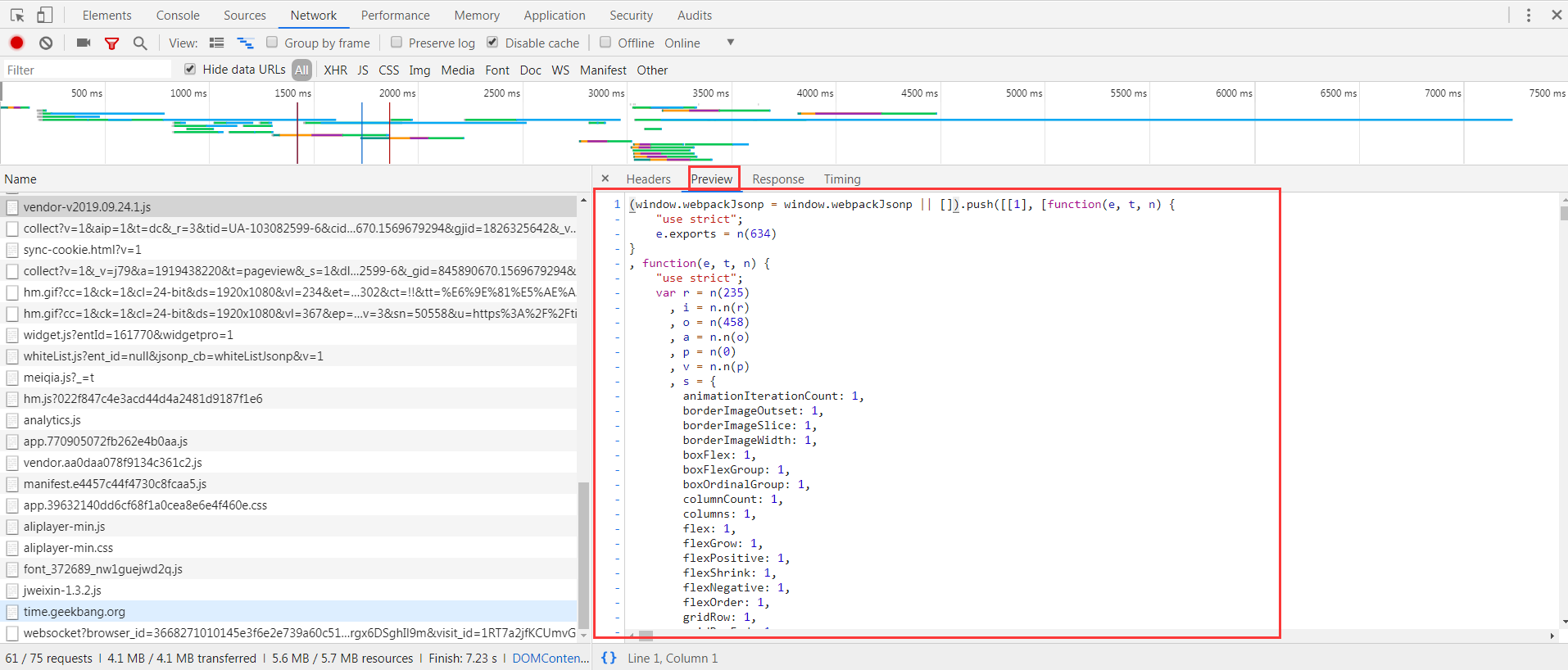The height and width of the screenshot is (670, 1568).
Task: Uncheck the Disable cache checkbox
Action: [492, 42]
